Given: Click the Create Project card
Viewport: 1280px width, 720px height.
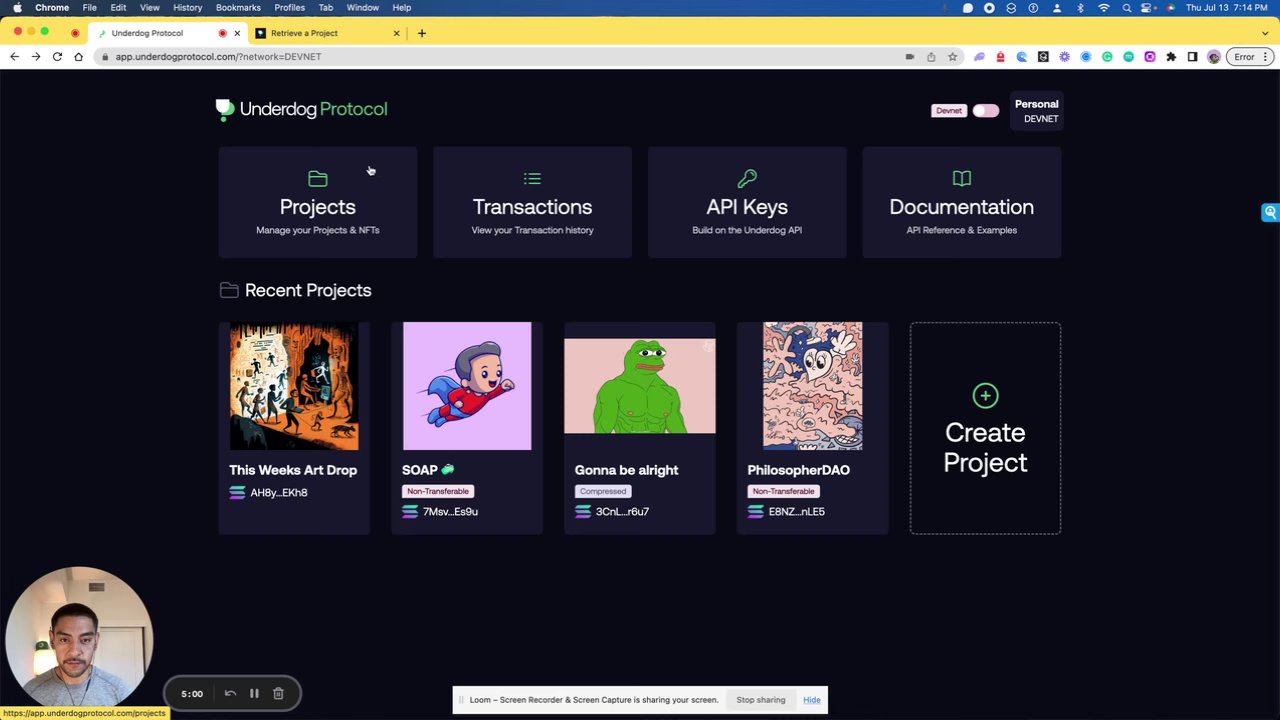Looking at the screenshot, I should coord(985,428).
